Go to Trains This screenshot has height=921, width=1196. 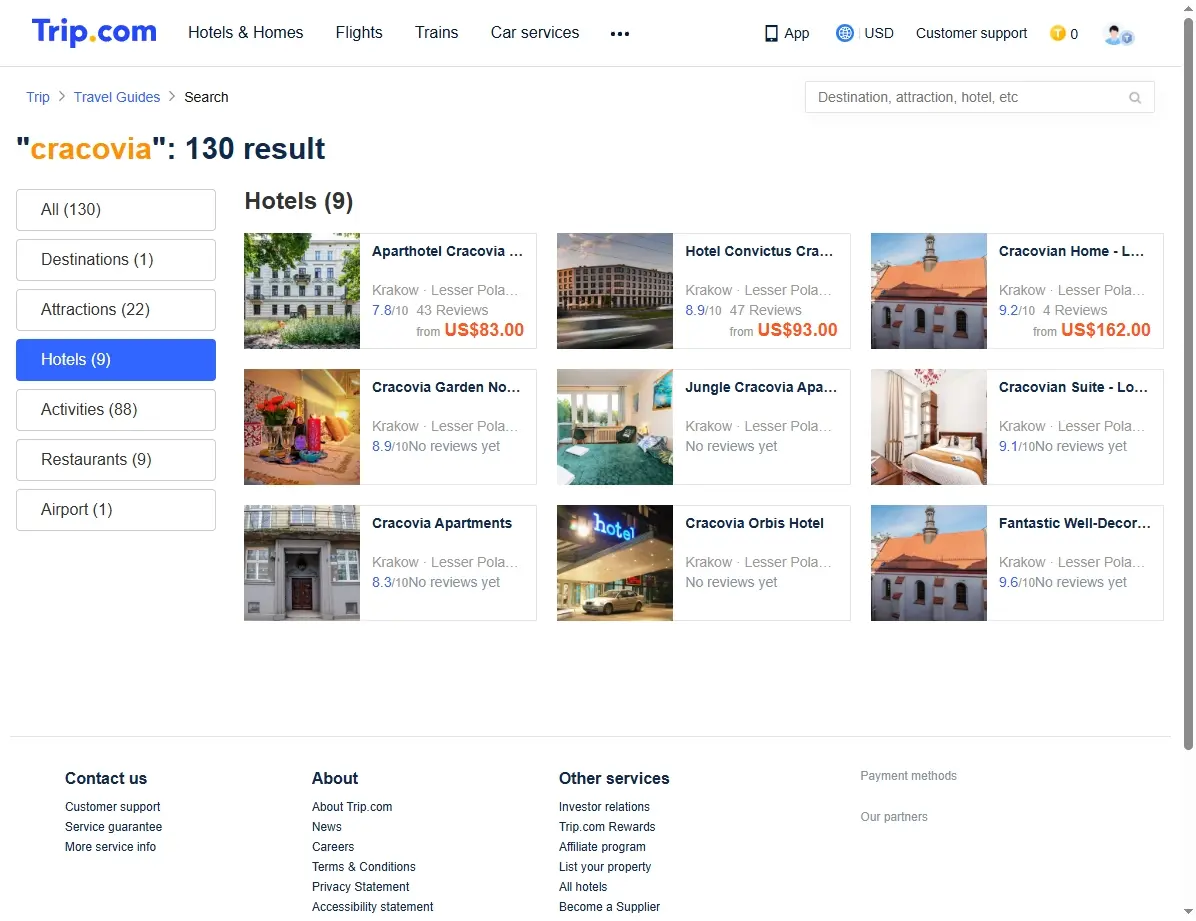436,33
